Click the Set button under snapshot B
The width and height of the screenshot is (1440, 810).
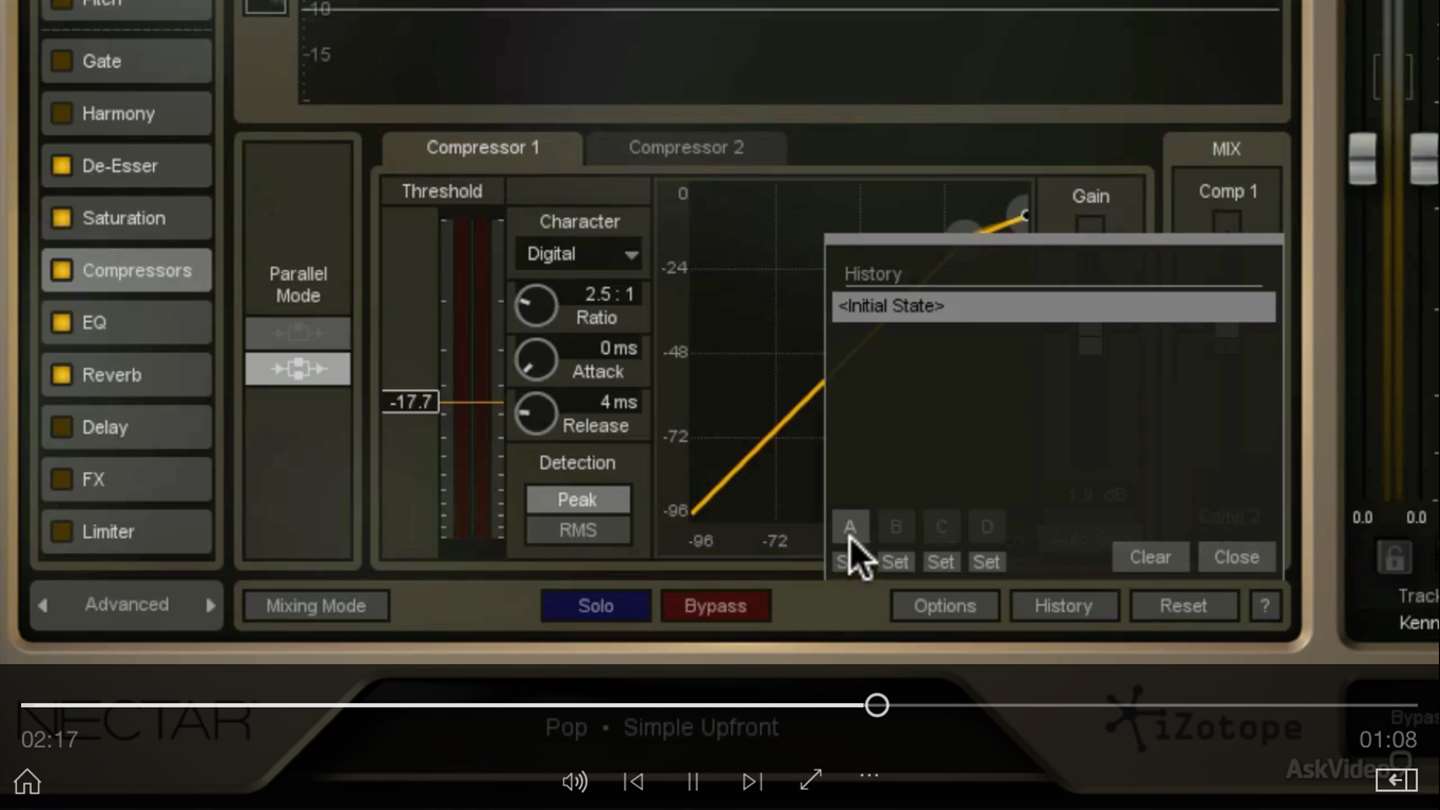click(x=896, y=562)
